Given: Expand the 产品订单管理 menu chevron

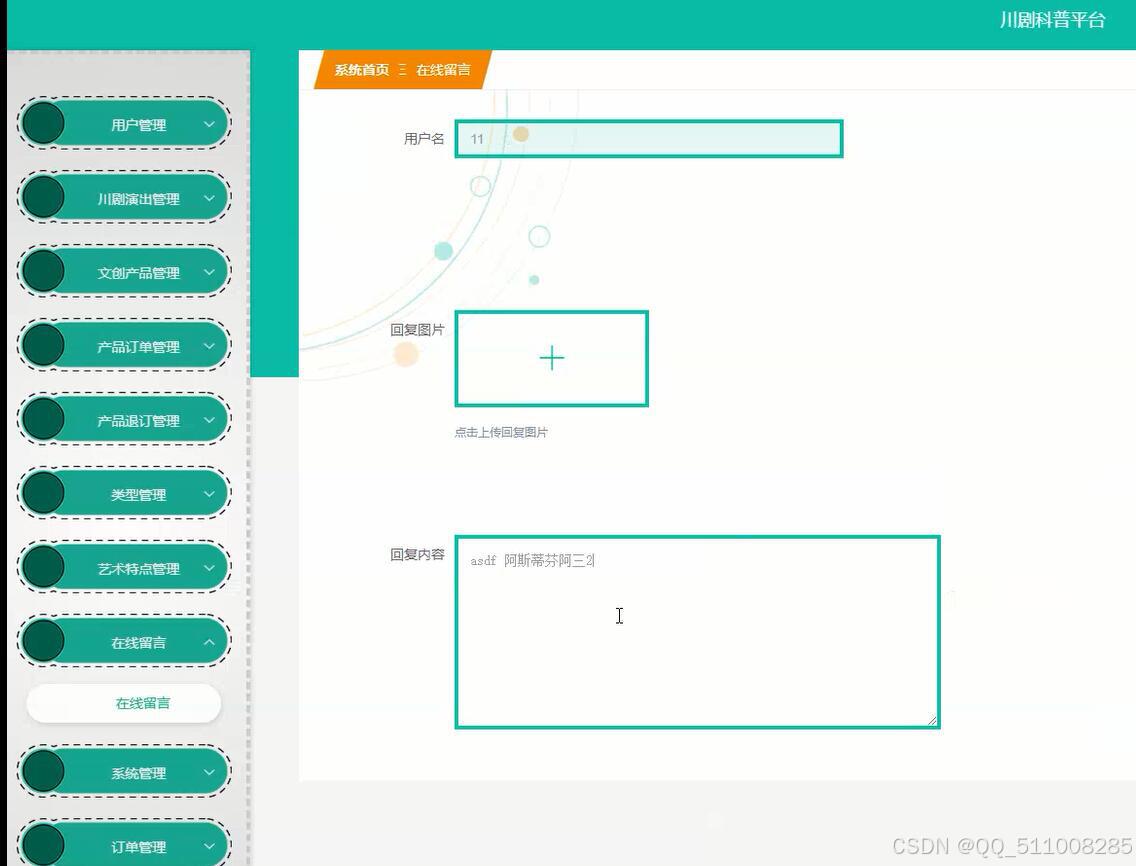Looking at the screenshot, I should 209,346.
